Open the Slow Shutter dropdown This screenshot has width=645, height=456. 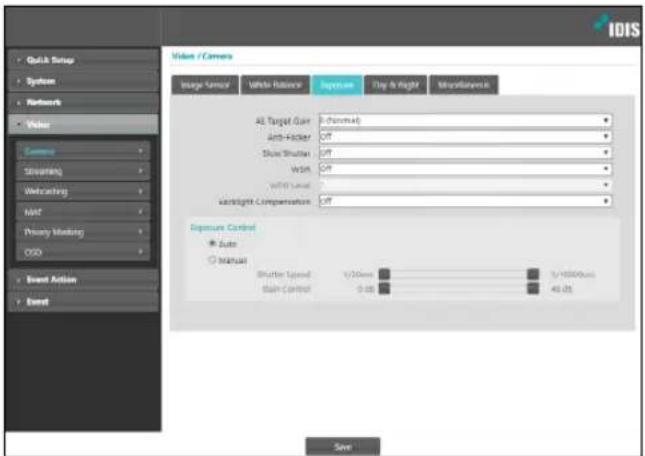point(465,153)
